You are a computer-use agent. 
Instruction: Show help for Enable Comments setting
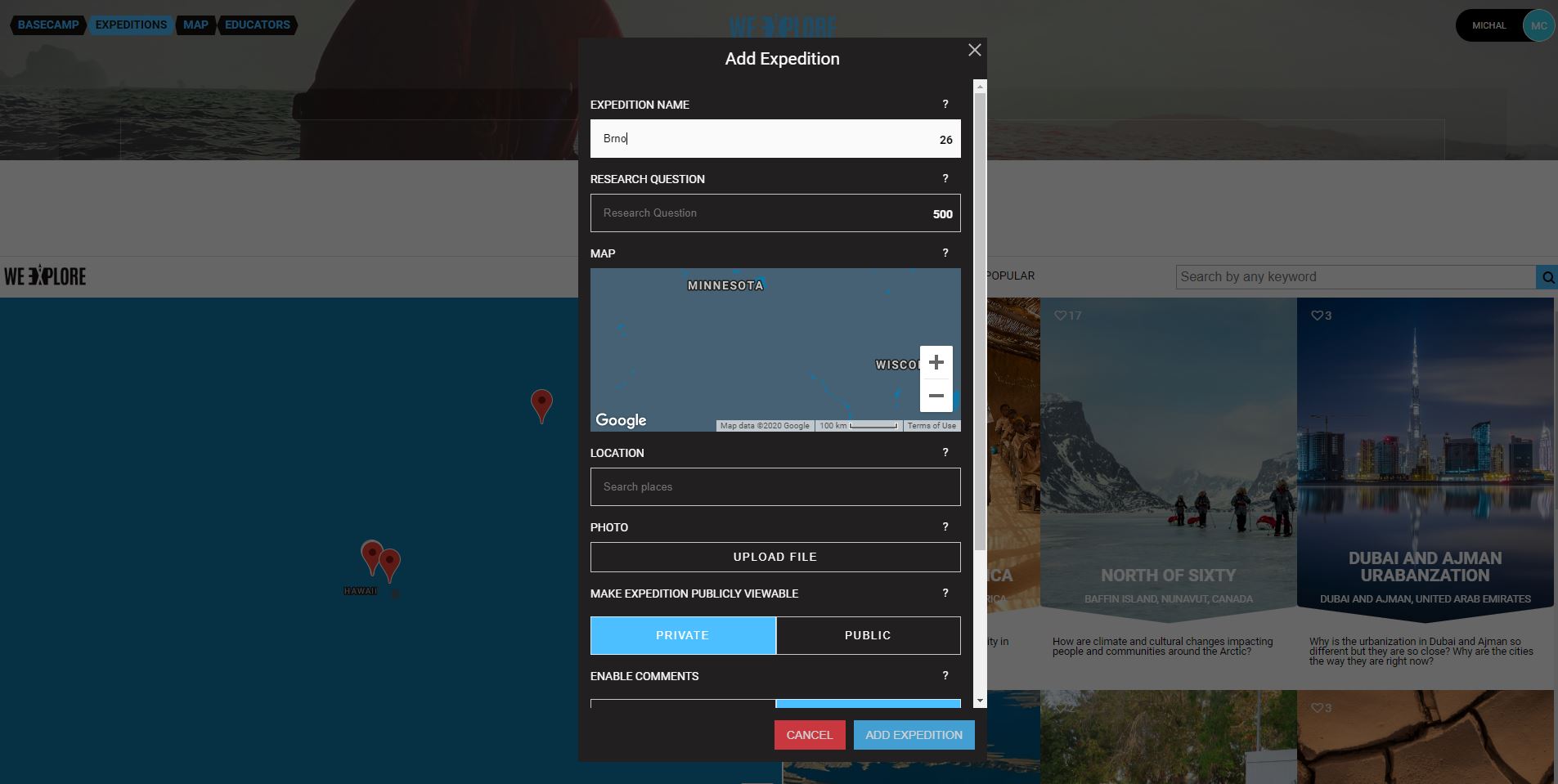coord(945,675)
